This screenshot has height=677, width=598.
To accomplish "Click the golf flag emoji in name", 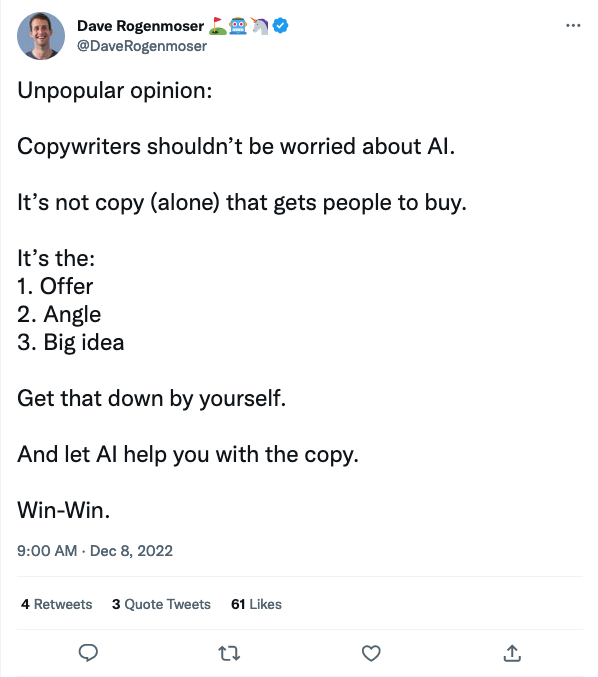I will point(218,26).
